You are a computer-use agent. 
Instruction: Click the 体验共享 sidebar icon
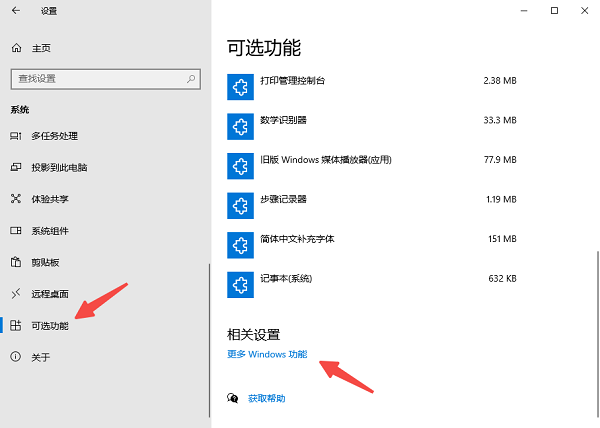point(15,199)
